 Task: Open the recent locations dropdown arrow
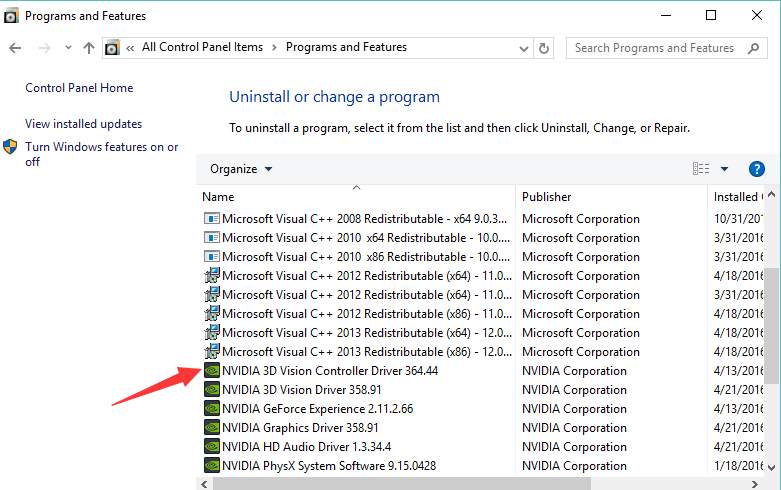pyautogui.click(x=68, y=48)
